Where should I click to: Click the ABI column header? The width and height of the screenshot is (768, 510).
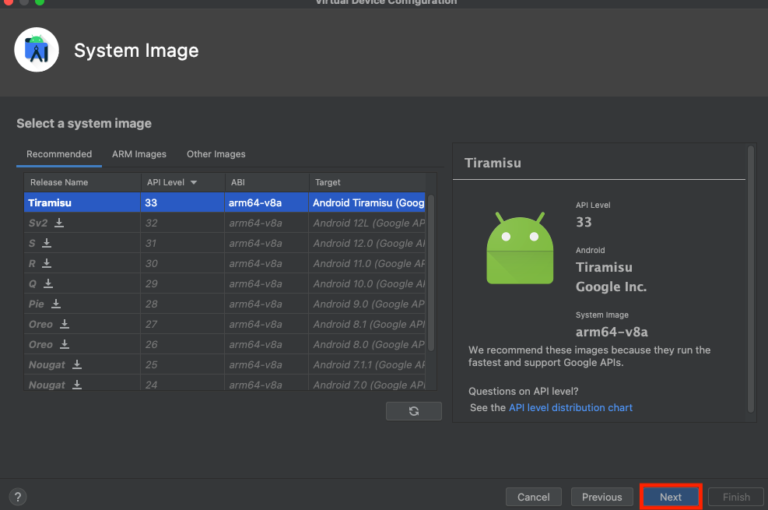click(x=267, y=182)
